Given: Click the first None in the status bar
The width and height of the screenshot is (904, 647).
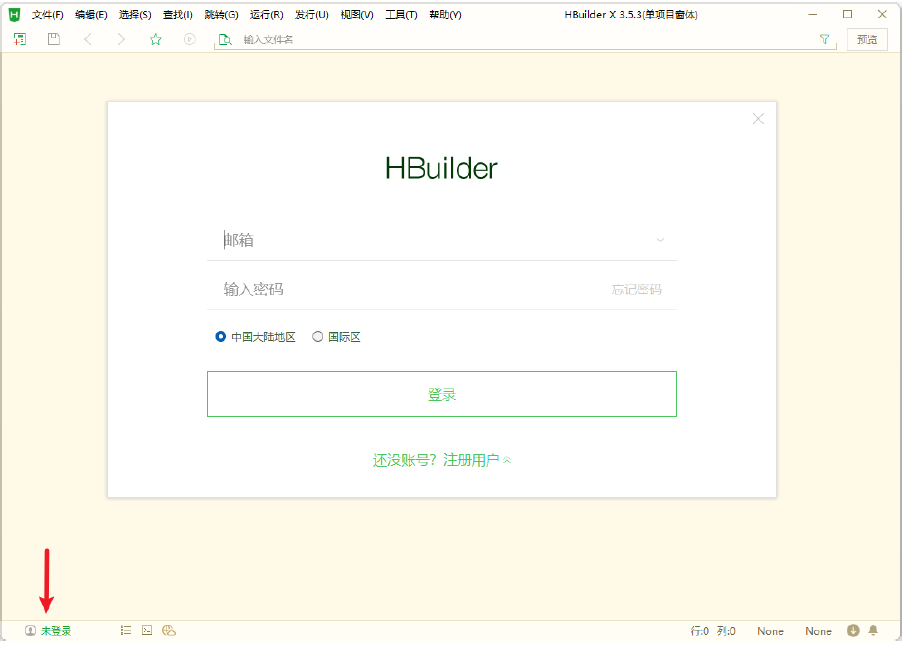Looking at the screenshot, I should [x=770, y=631].
